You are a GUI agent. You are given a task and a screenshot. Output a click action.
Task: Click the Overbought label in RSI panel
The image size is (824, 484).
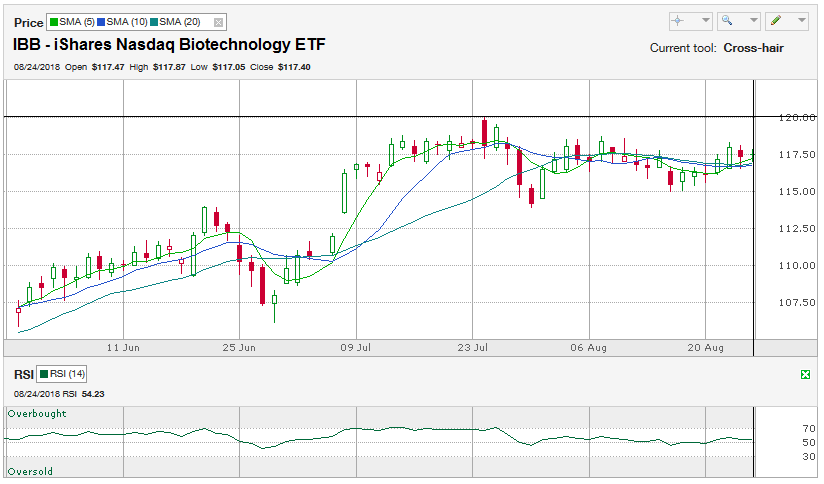pos(37,414)
